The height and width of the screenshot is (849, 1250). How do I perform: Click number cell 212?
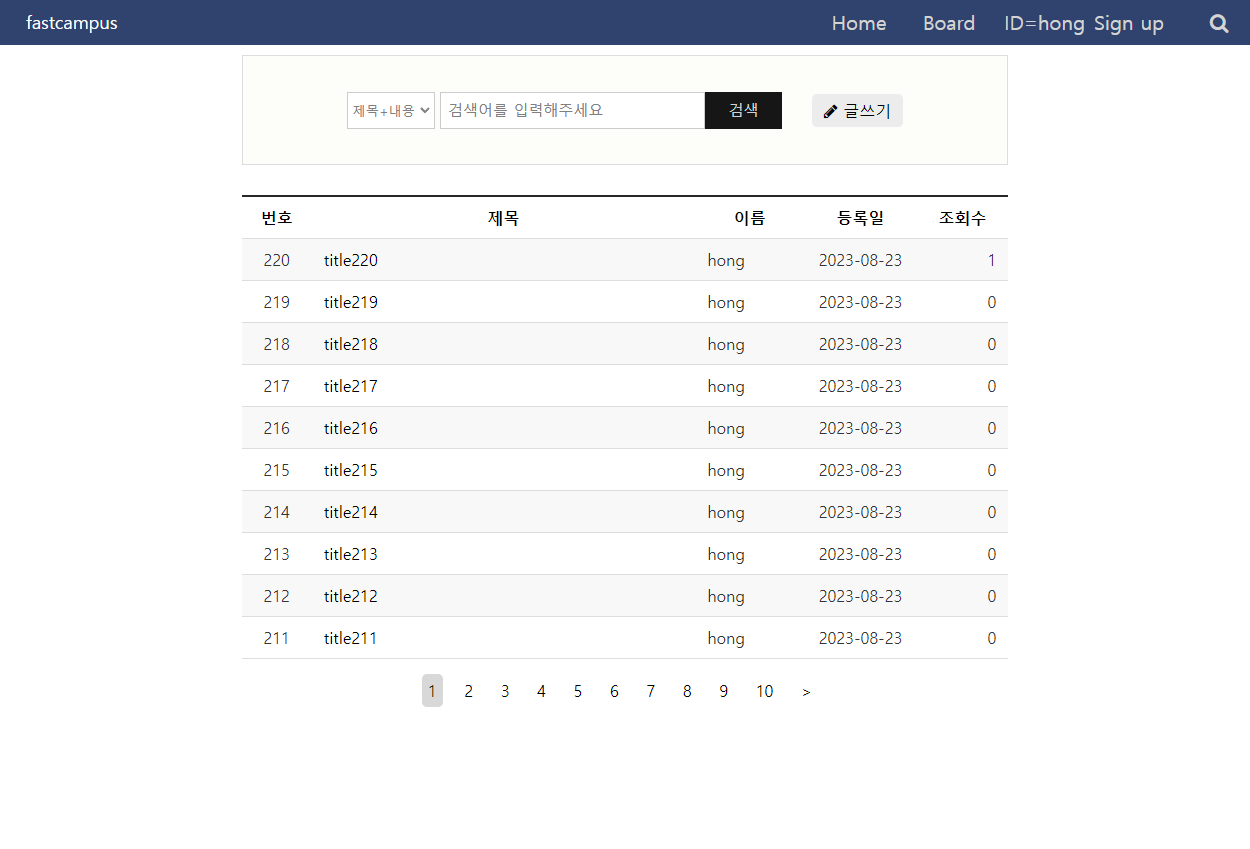click(277, 596)
